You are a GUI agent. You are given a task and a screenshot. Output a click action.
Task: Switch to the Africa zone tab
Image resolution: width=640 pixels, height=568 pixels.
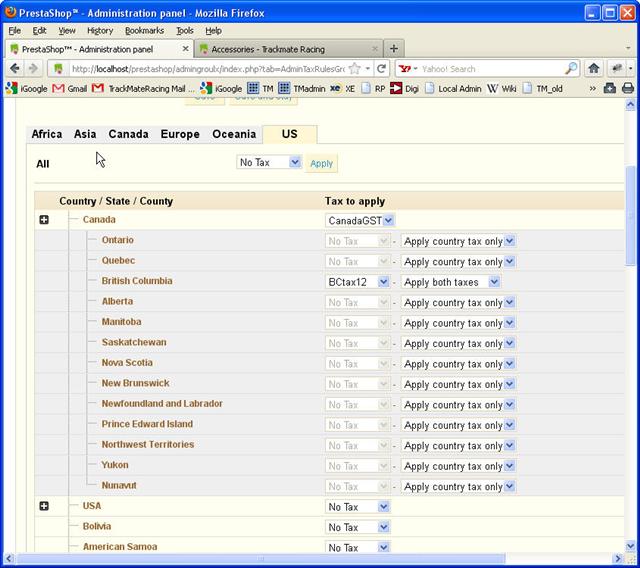point(47,134)
